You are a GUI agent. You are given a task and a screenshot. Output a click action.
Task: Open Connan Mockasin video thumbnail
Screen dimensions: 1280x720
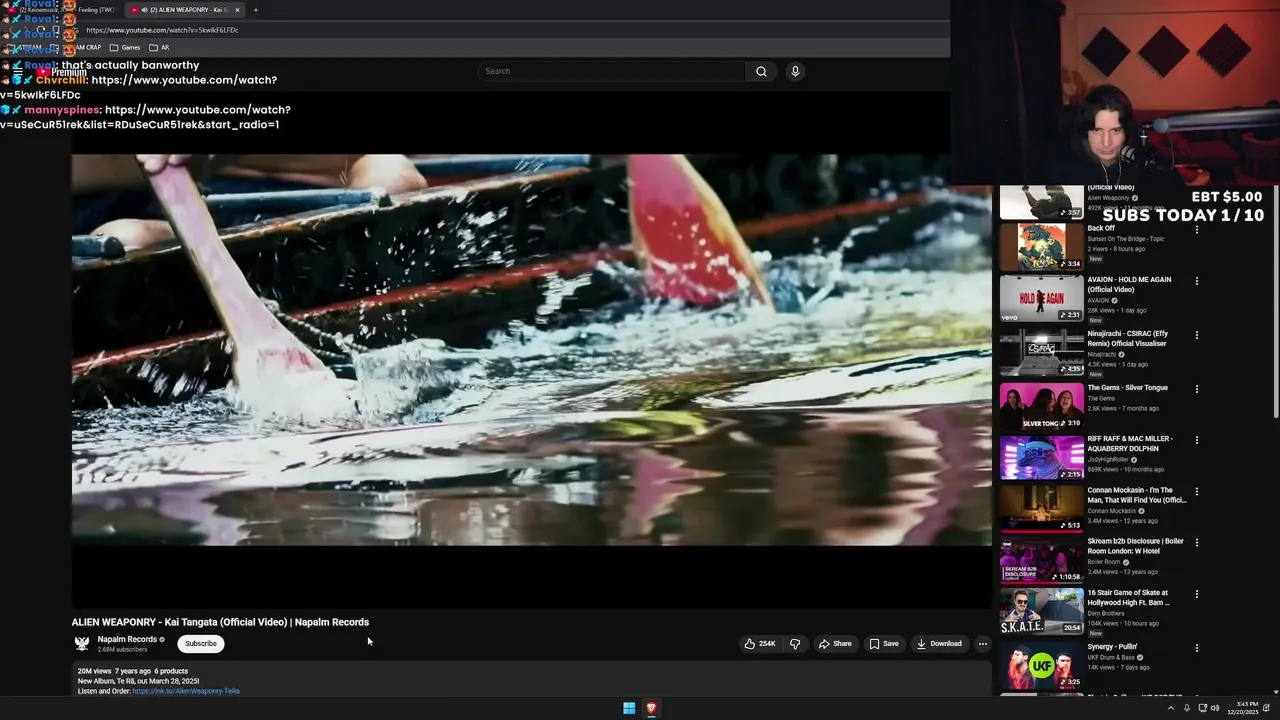pyautogui.click(x=1042, y=508)
